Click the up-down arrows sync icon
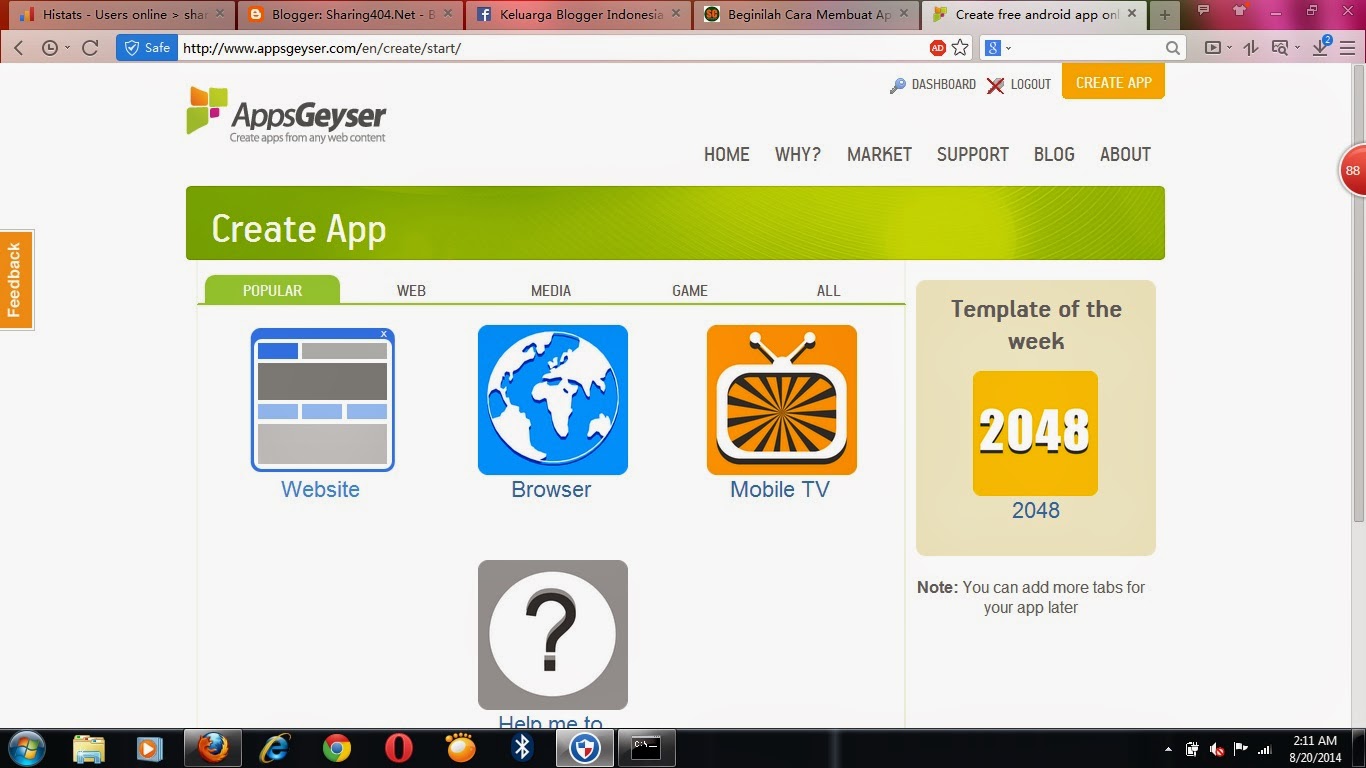This screenshot has width=1366, height=768. point(1251,48)
